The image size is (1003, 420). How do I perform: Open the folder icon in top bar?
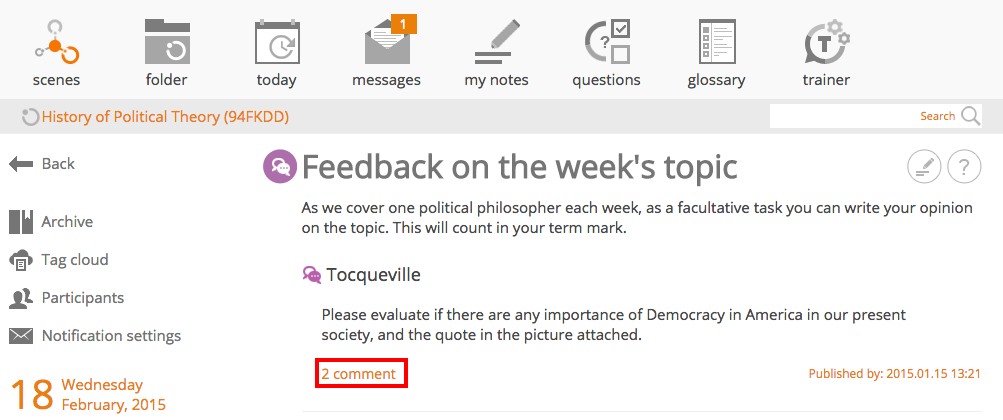click(x=167, y=42)
